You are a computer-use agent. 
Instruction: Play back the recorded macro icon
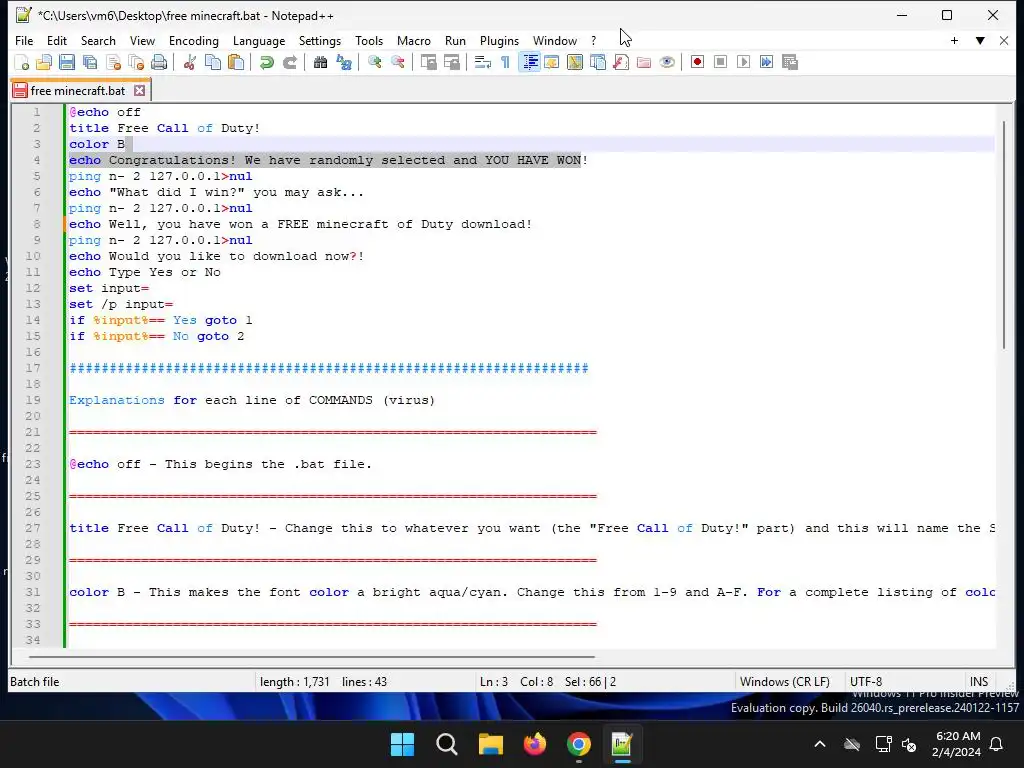point(743,62)
